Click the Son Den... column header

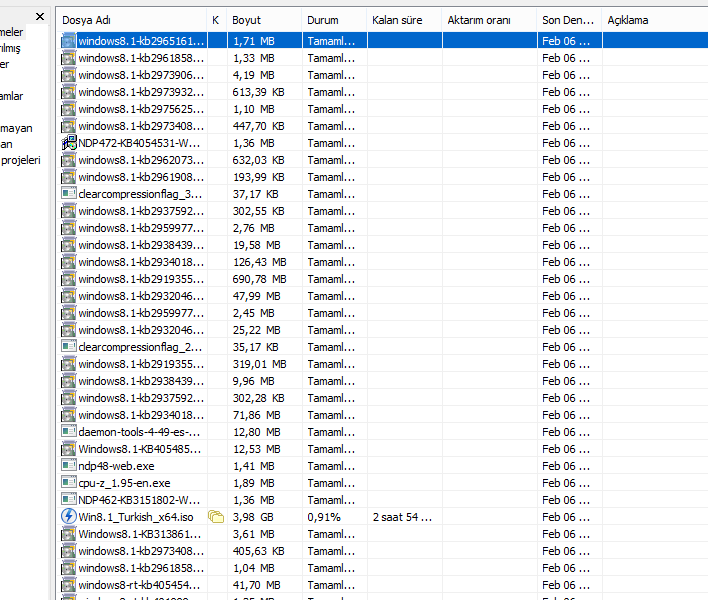pyautogui.click(x=569, y=20)
